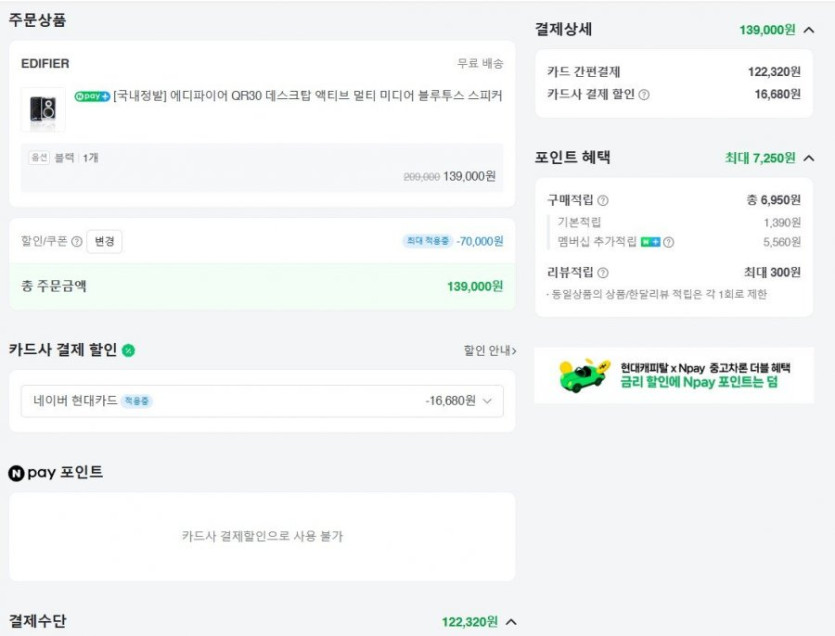This screenshot has height=636, width=835.
Task: Click the green check icon beside 카드사 결제 할인
Action: 129,350
